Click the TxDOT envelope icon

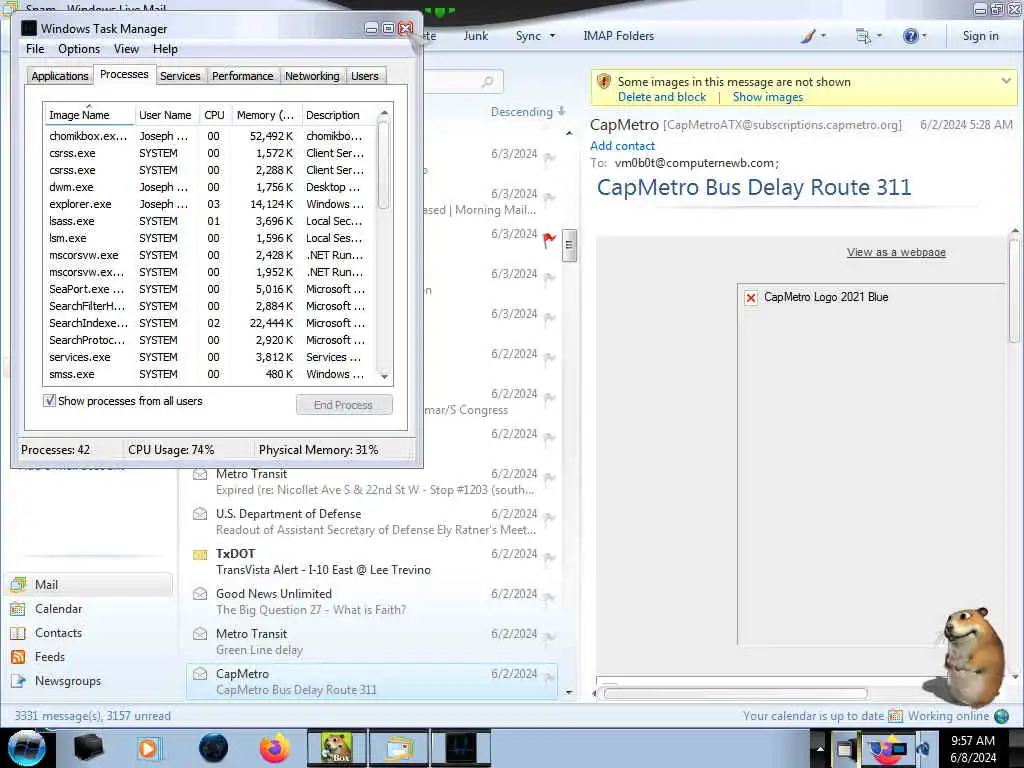coord(200,554)
